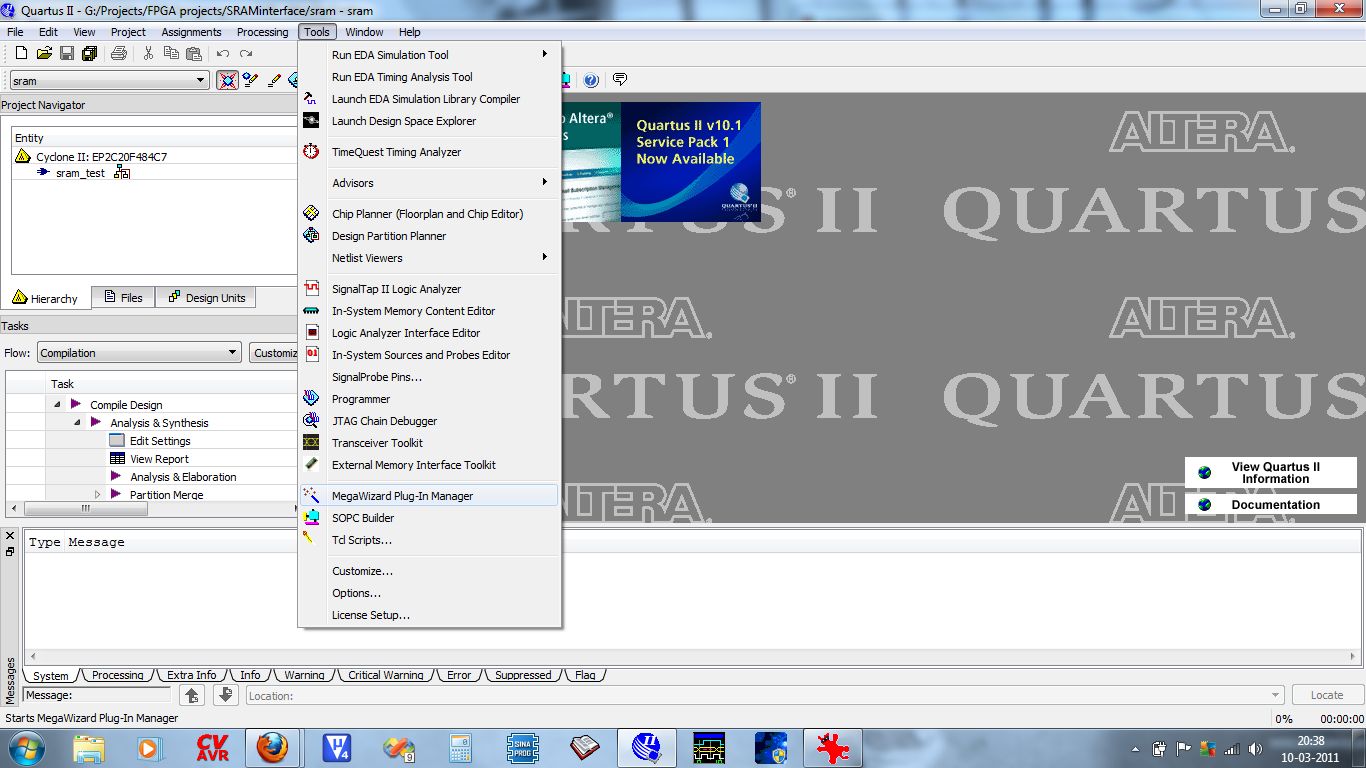Open CodeVisionAVR from taskbar
Viewport: 1366px width, 768px height.
212,747
